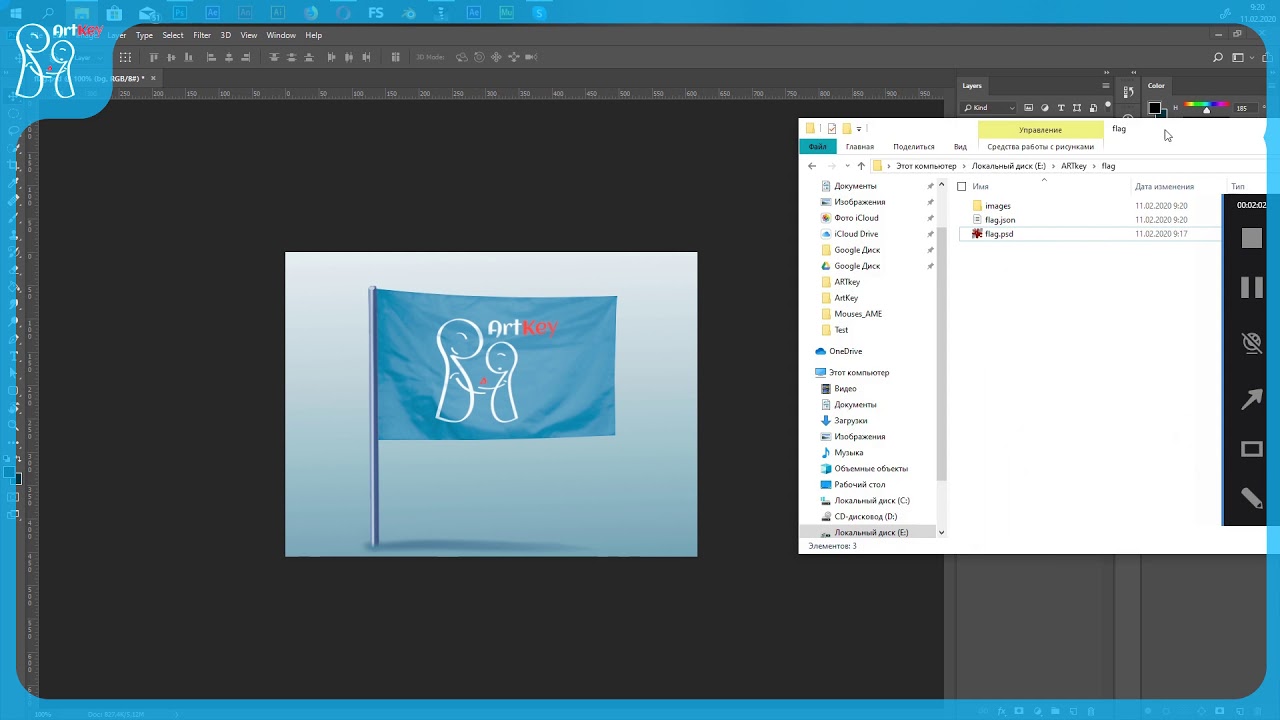Open the 3D menu
This screenshot has width=1280, height=720.
226,35
